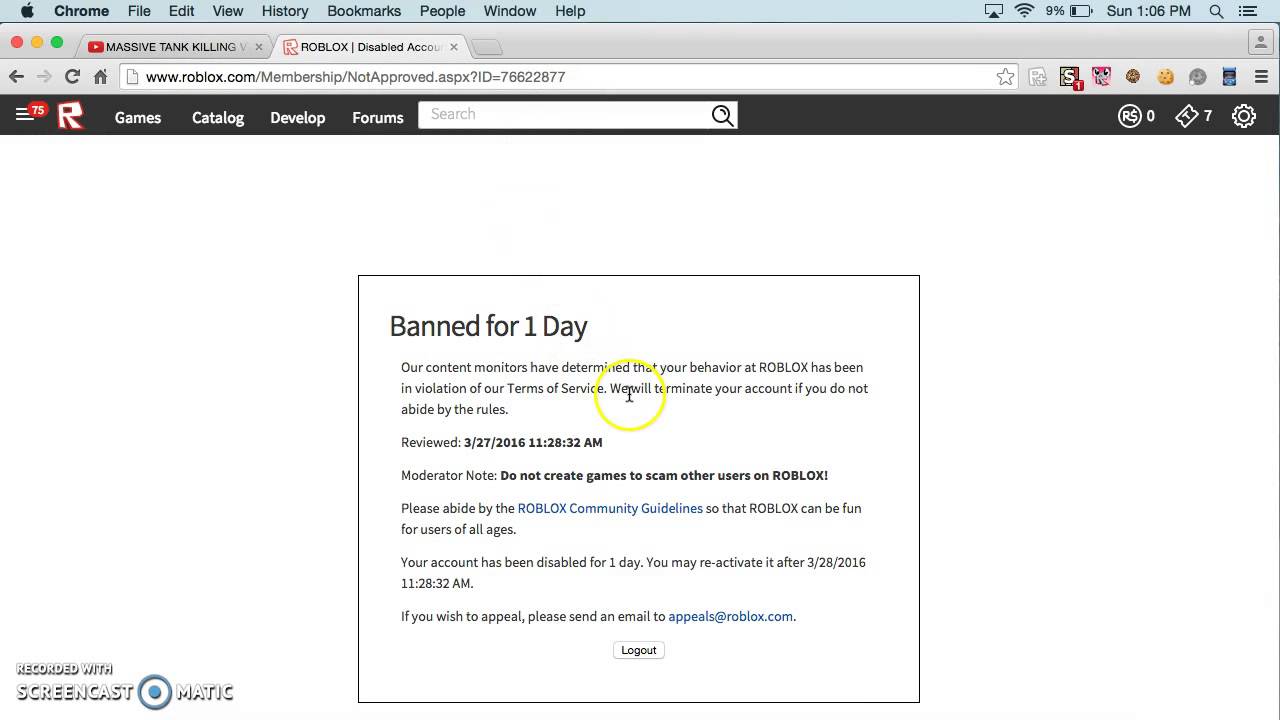Viewport: 1280px width, 720px height.
Task: Click the Roblox+ extension icon
Action: click(1038, 77)
